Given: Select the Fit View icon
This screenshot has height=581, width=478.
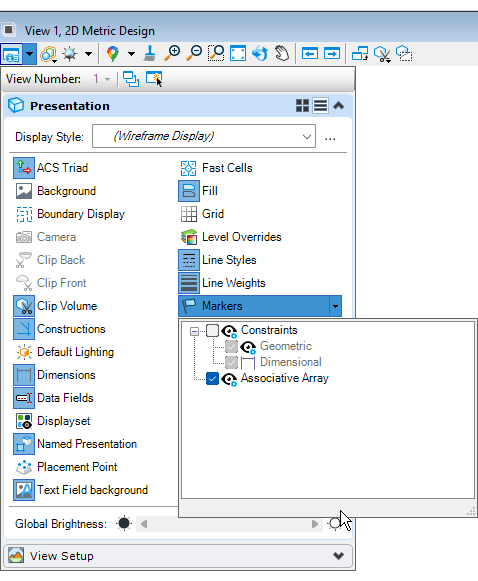Looking at the screenshot, I should coord(238,53).
